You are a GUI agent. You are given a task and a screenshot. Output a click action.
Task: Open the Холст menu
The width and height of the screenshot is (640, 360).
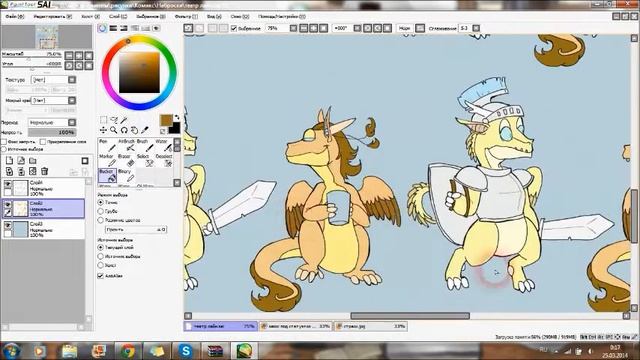click(90, 17)
